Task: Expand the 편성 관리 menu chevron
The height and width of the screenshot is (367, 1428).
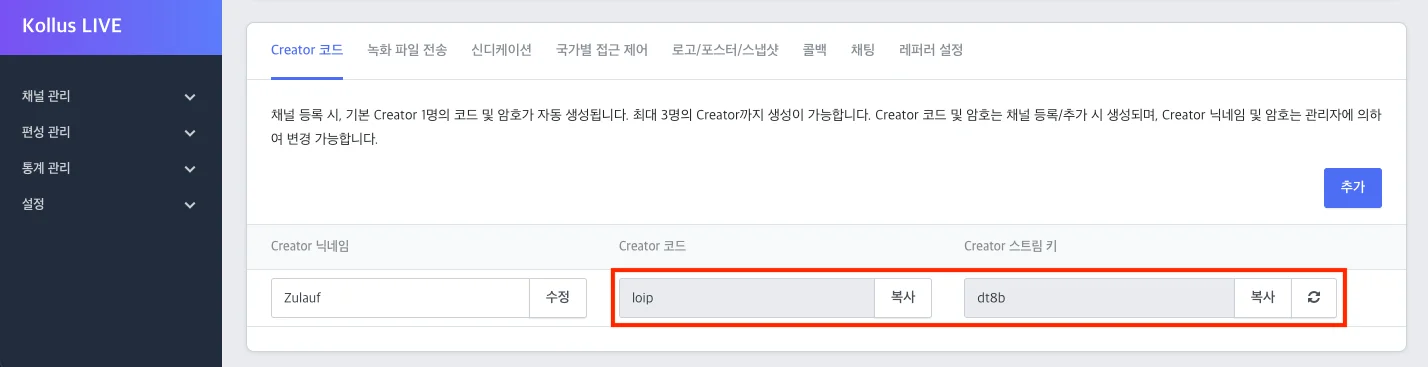Action: point(190,133)
